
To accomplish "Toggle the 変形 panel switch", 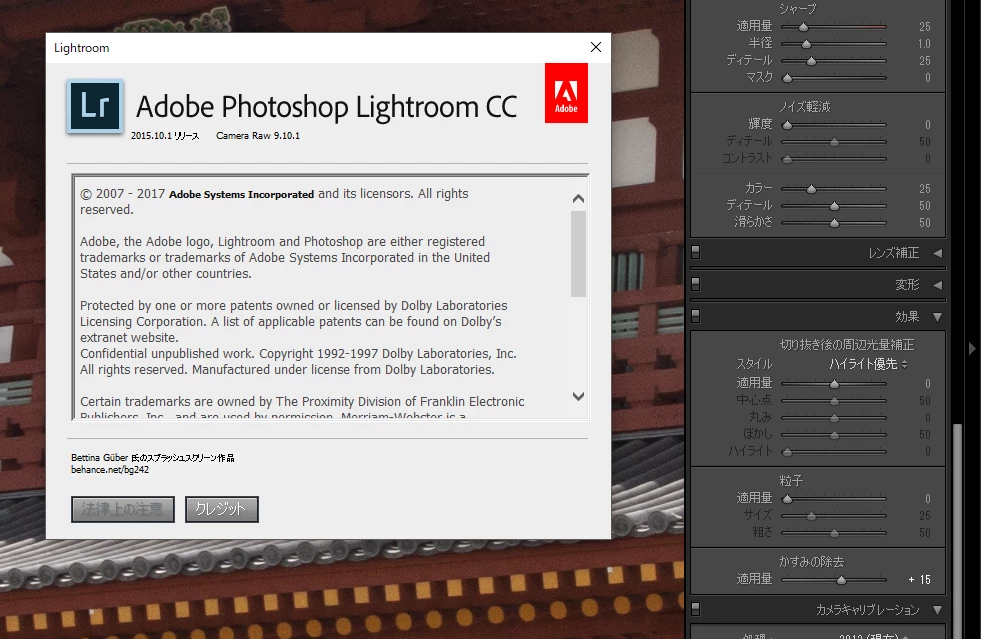I will pyautogui.click(x=696, y=284).
